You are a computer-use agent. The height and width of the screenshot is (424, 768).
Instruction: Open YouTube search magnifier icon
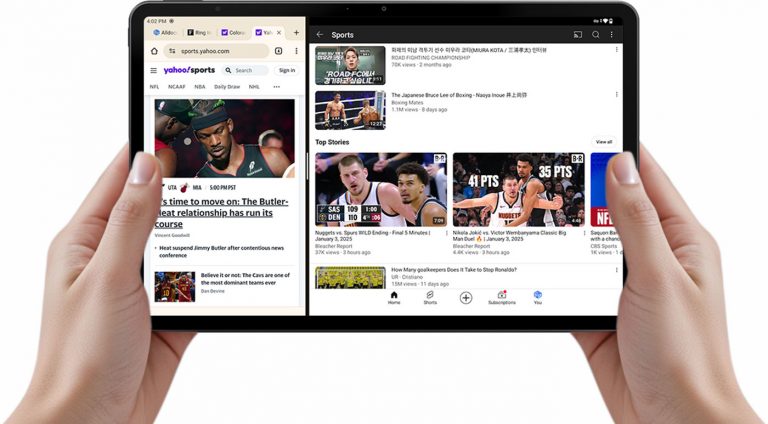(x=596, y=35)
